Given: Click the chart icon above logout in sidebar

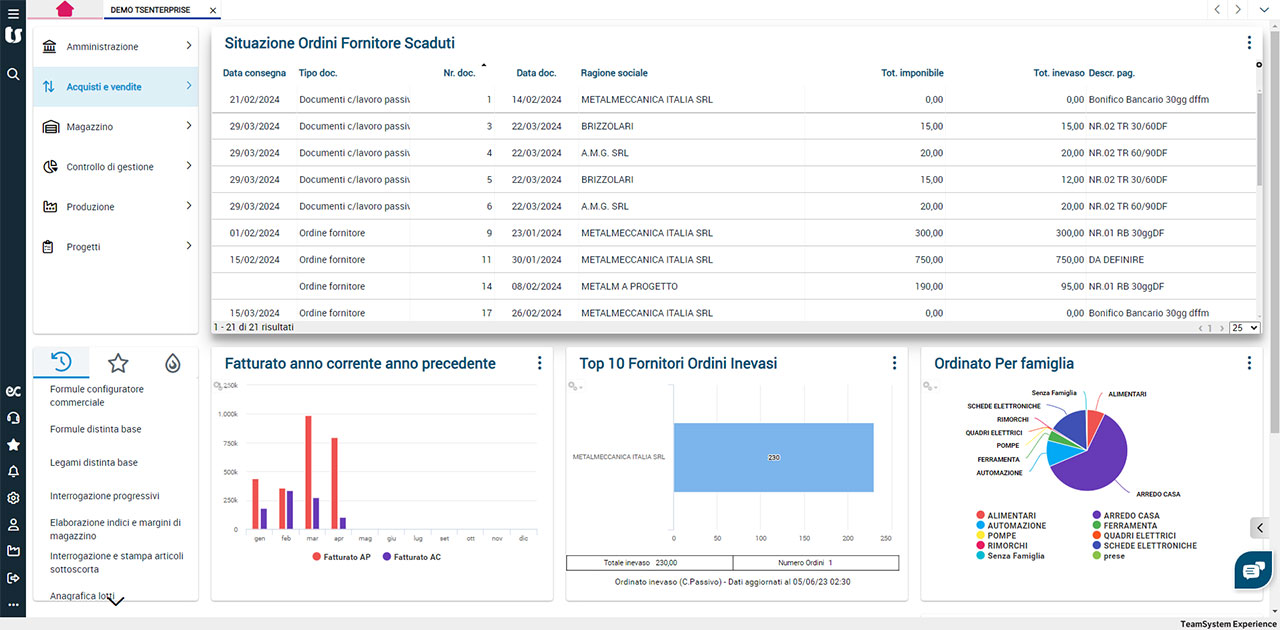Looking at the screenshot, I should click(x=13, y=551).
